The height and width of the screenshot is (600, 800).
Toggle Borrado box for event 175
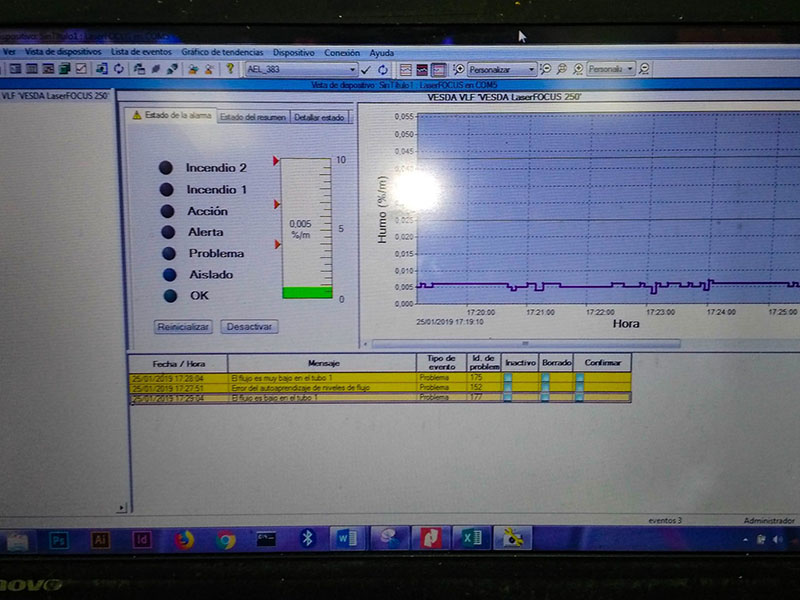[x=545, y=379]
